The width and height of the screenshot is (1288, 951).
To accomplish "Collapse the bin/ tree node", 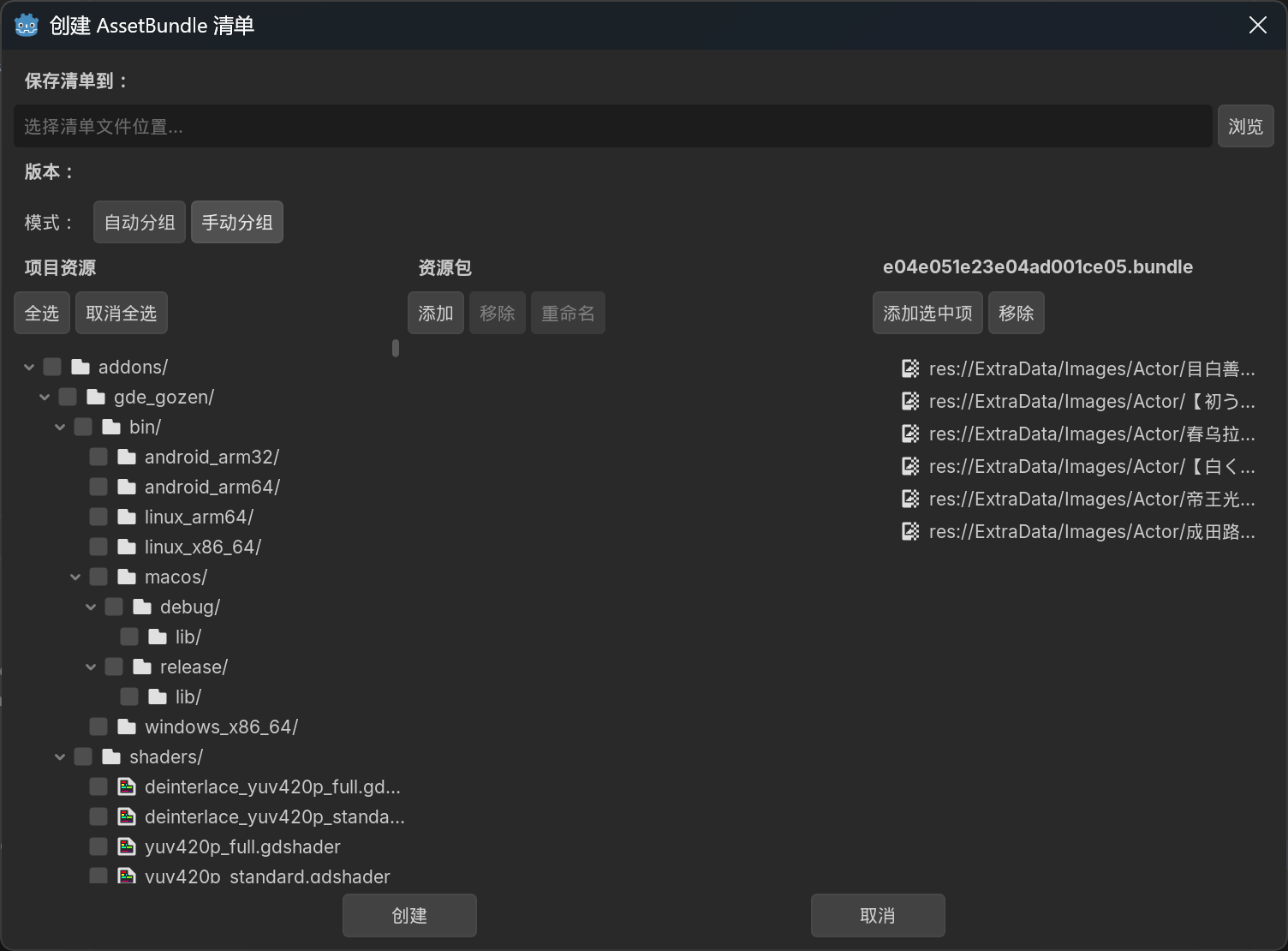I will click(60, 428).
